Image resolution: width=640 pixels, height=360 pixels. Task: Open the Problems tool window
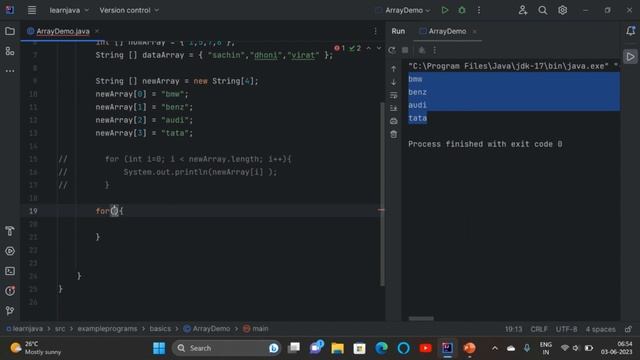10,291
